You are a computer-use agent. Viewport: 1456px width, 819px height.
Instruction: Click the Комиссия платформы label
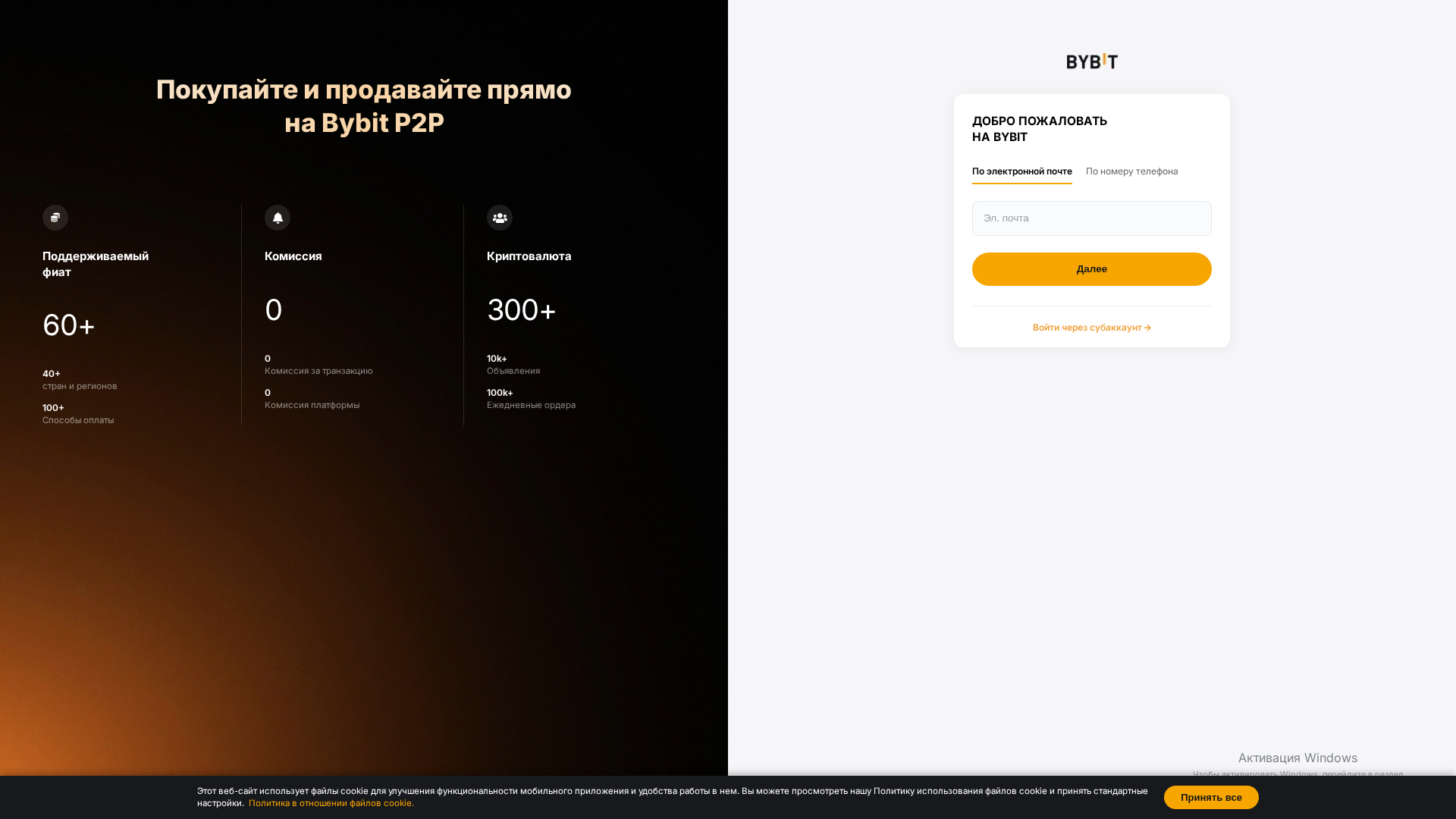[x=312, y=405]
